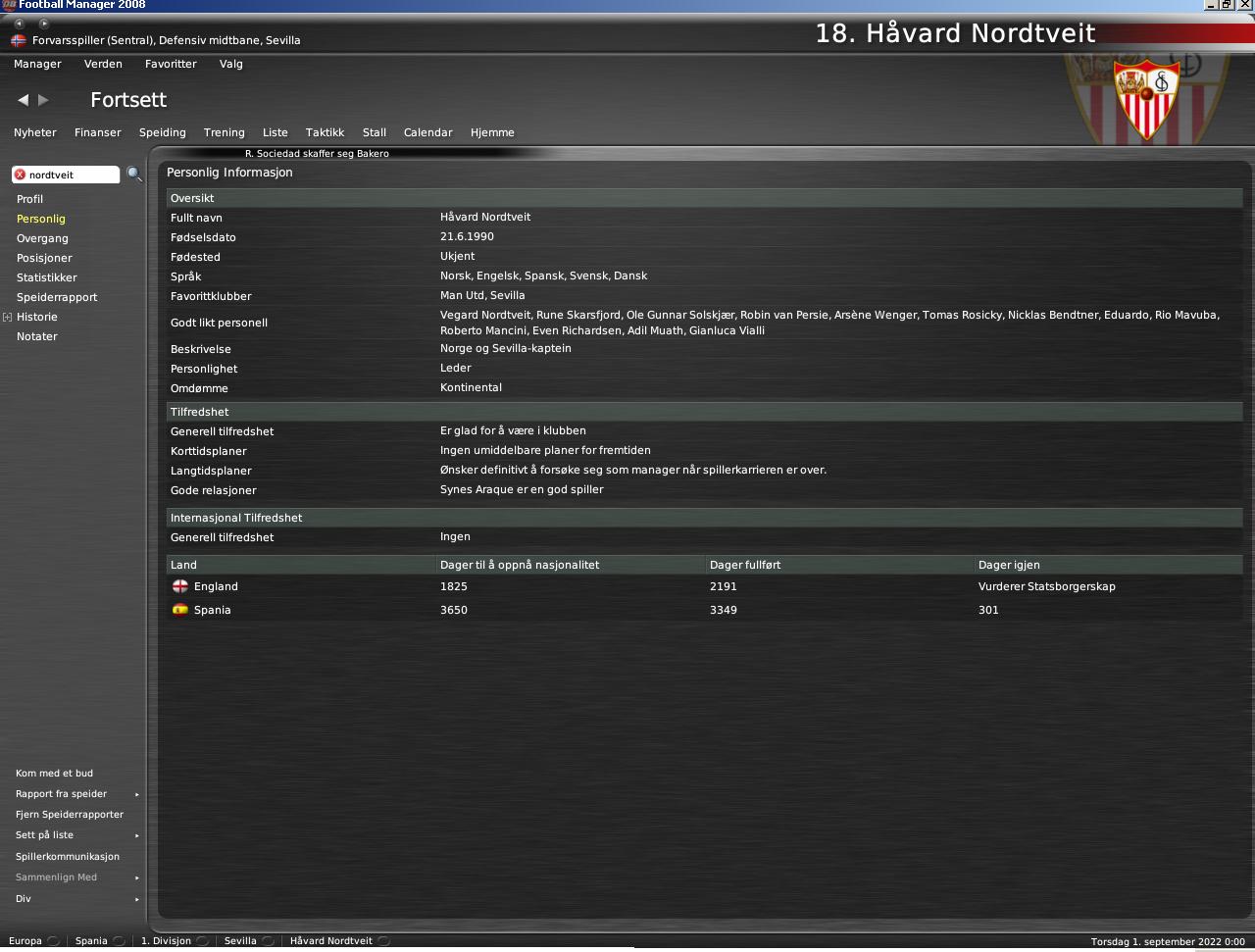Open the Speiderrapport sidebar page
Viewport: 1255px width, 952px height.
coord(57,297)
